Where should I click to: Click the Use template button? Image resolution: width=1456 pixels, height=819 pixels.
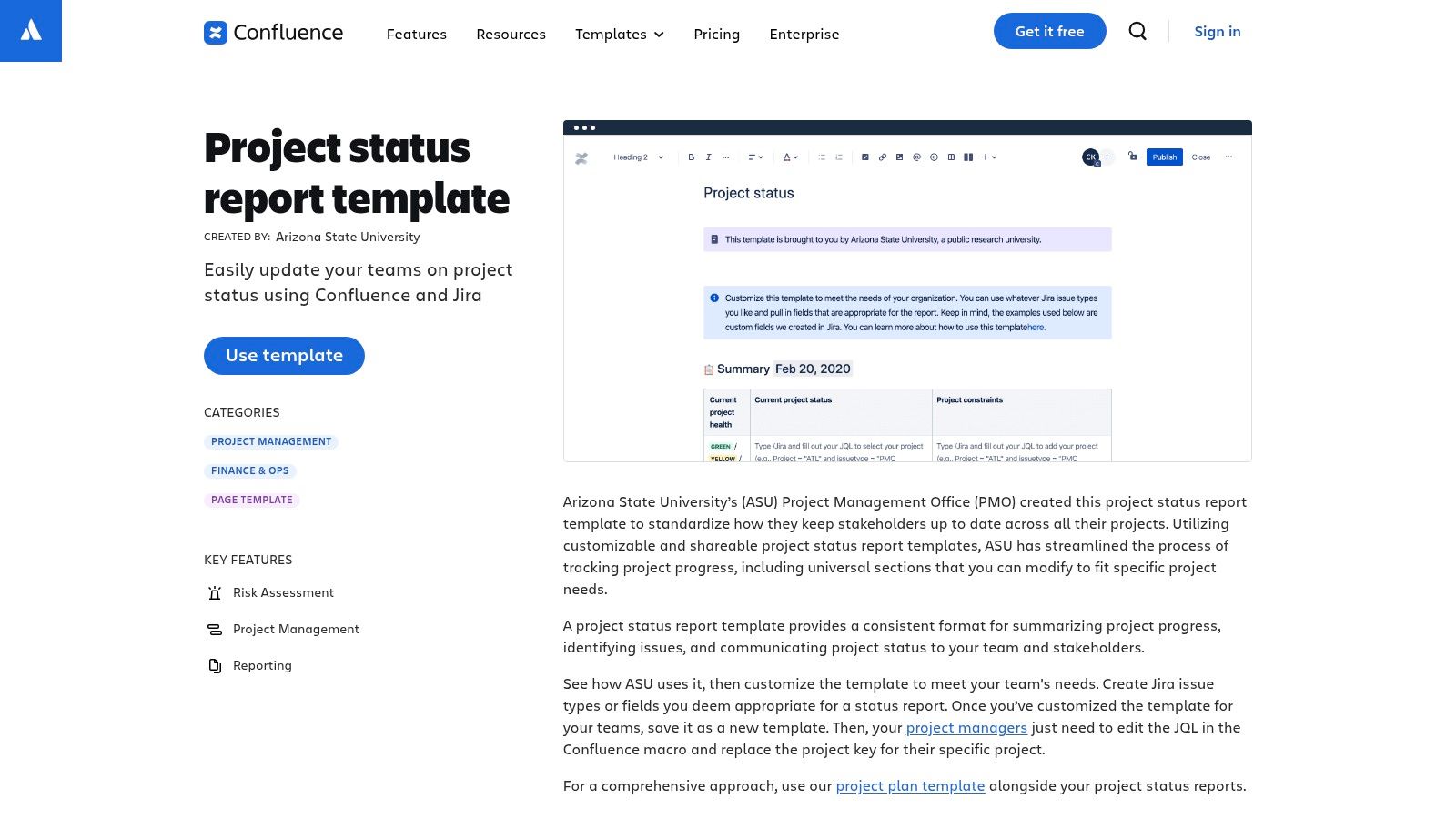[x=284, y=355]
